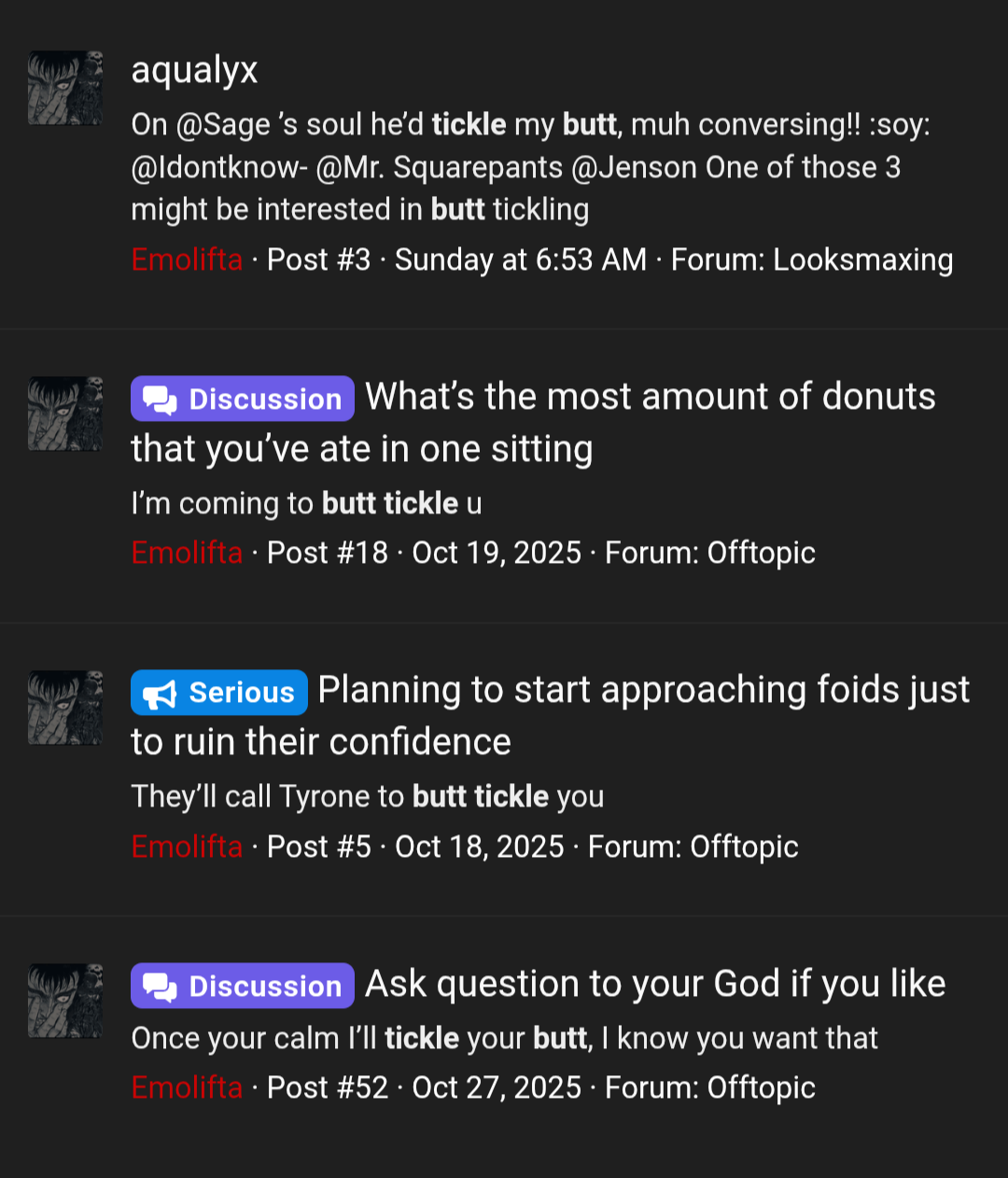Tap the avatar next to the donuts thread

click(65, 414)
